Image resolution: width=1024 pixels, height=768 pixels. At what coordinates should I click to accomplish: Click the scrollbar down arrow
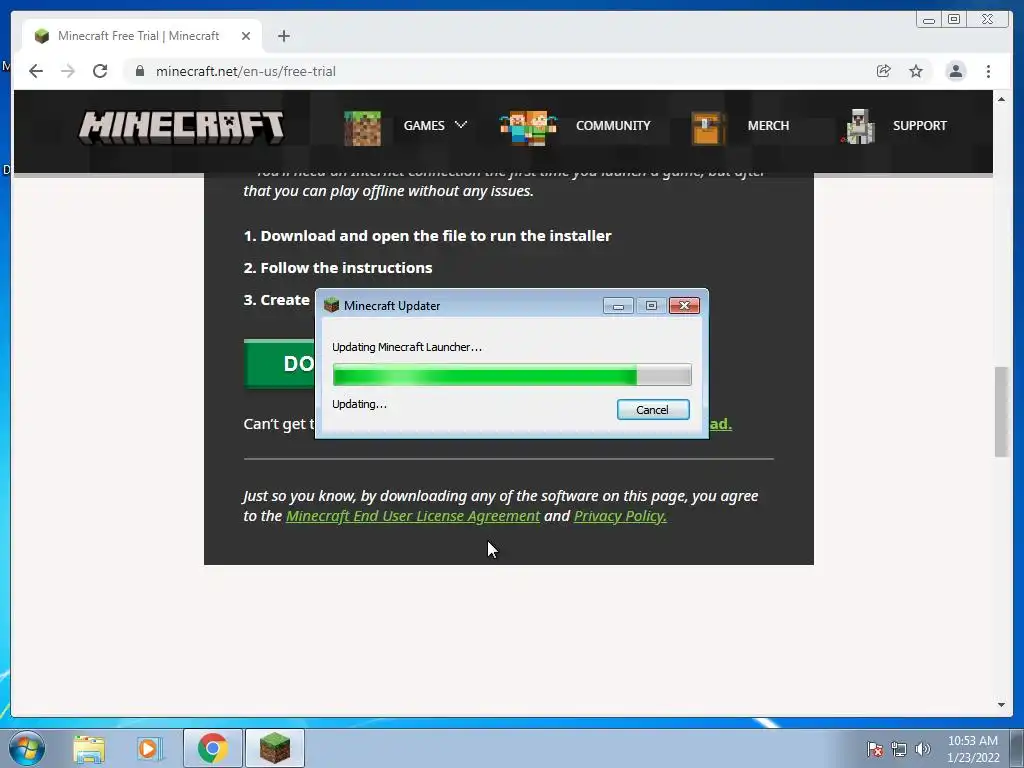(1001, 705)
